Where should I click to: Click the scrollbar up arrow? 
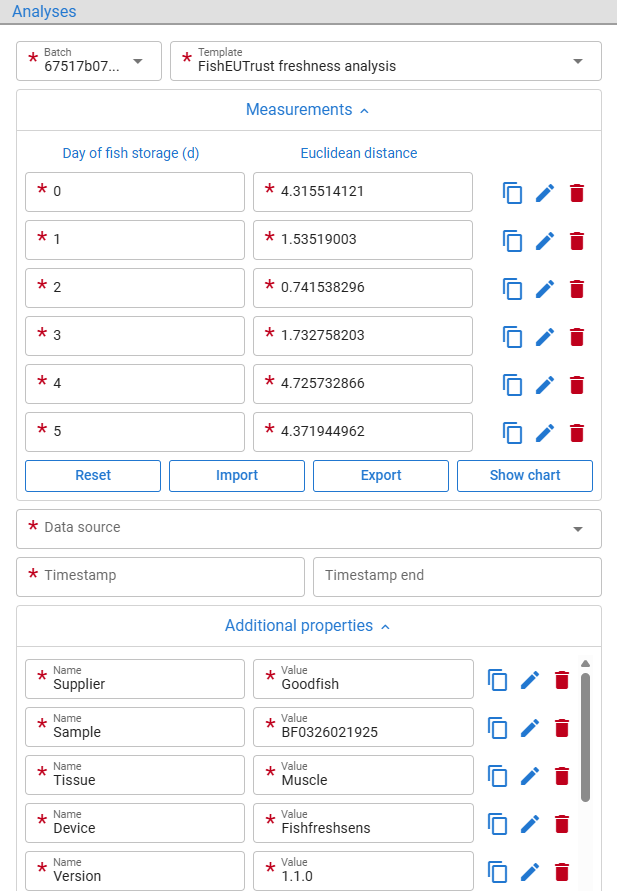586,664
